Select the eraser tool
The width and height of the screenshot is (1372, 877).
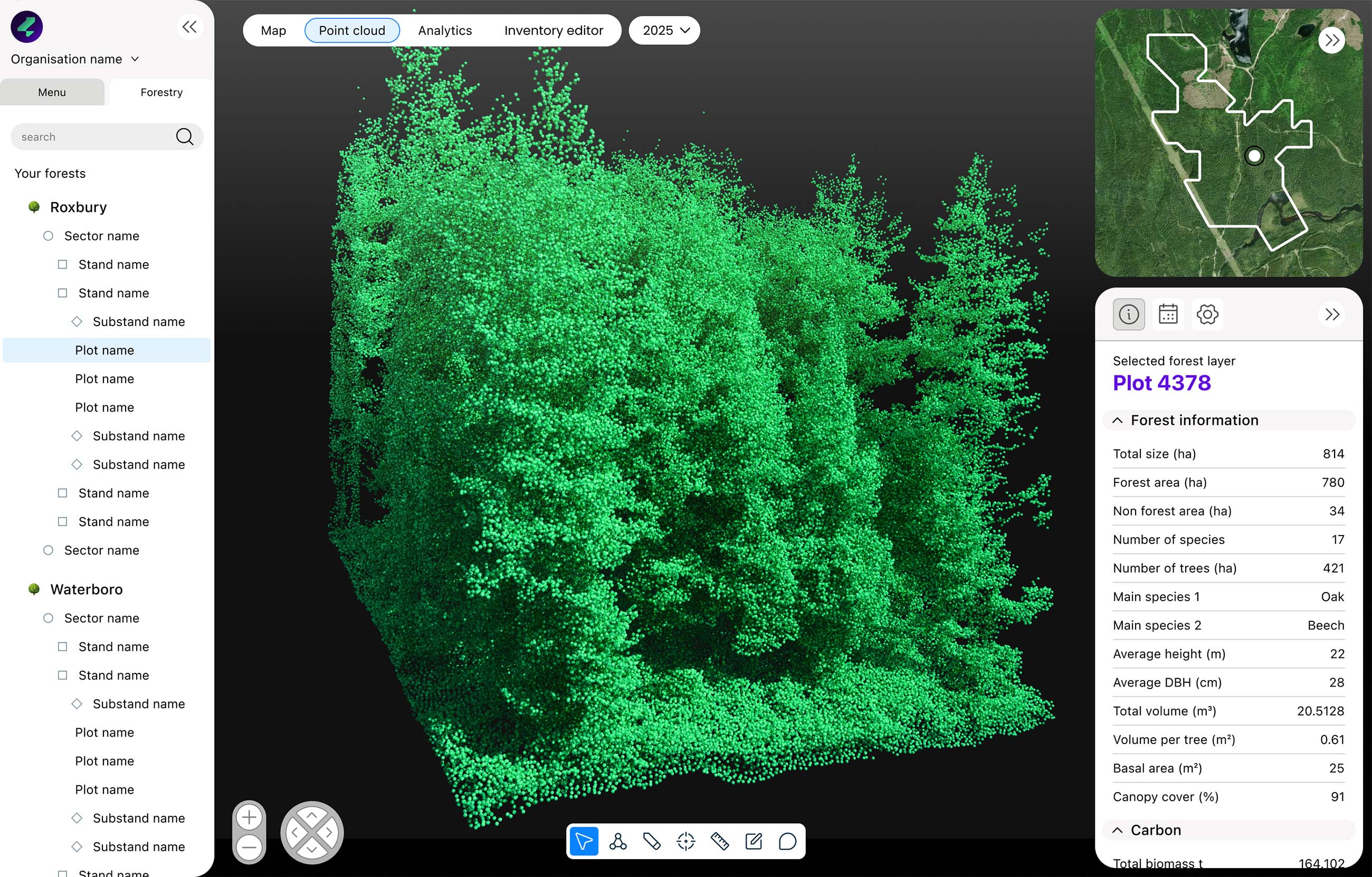coord(652,841)
